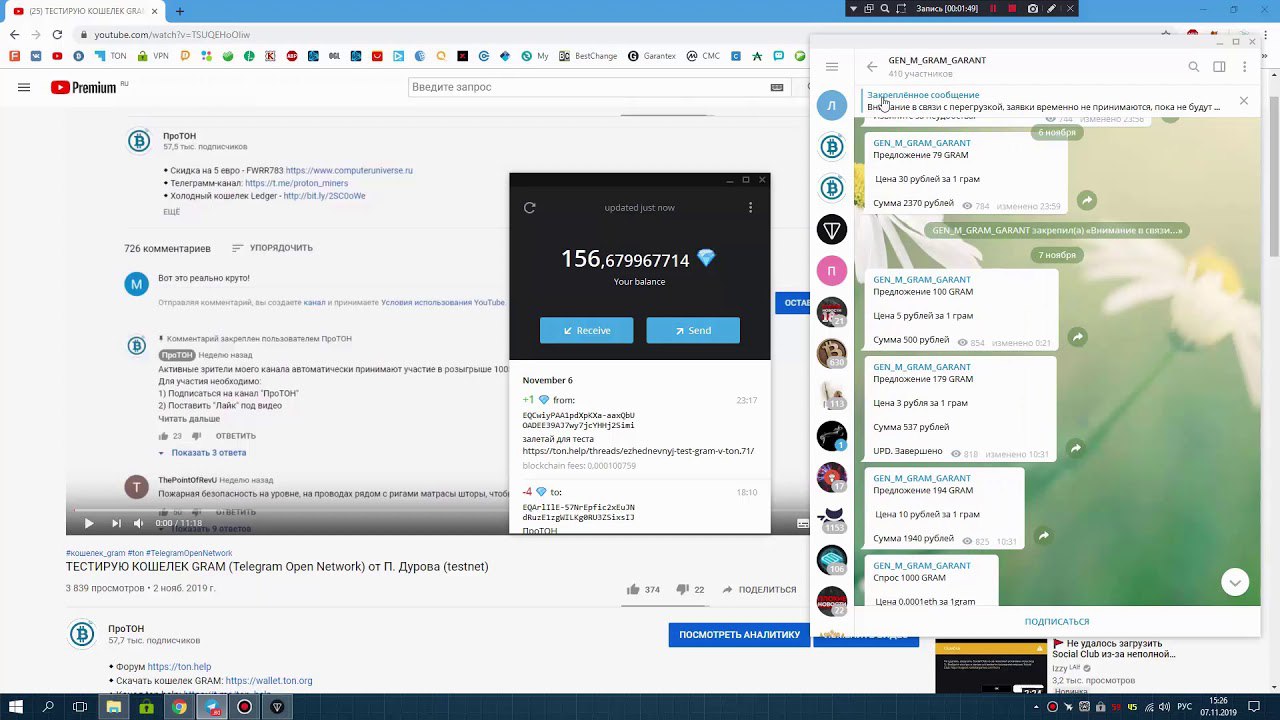Open the chat with the pink 'П' avatar
1280x720 pixels.
tap(832, 271)
